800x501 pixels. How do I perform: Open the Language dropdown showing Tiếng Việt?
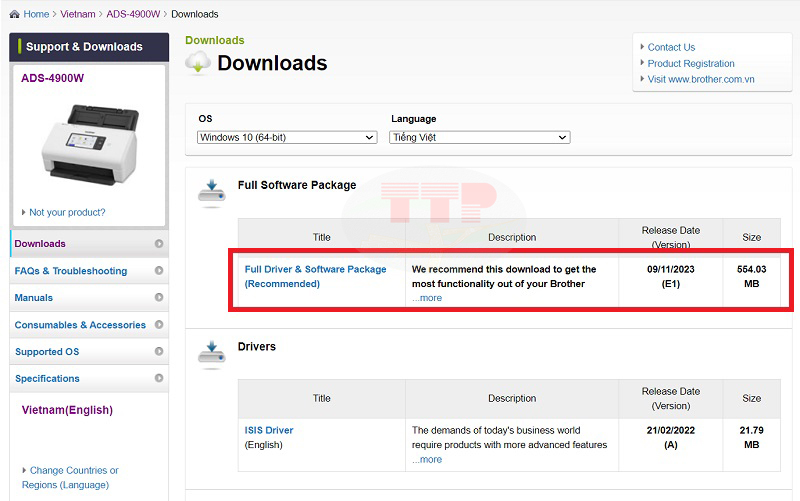point(479,138)
